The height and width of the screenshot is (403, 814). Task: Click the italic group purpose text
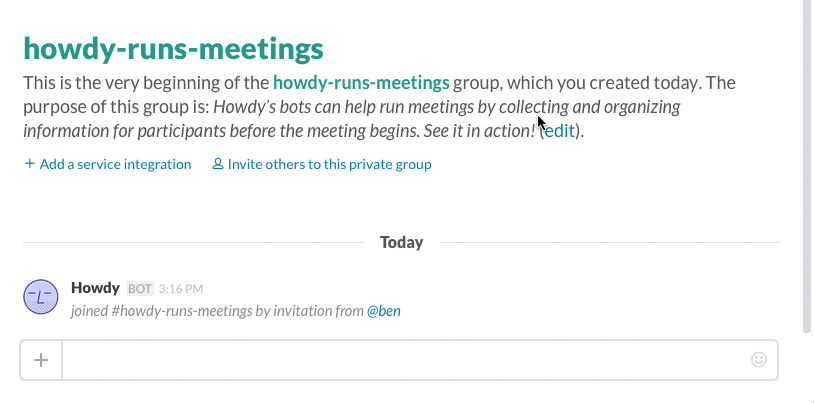coord(352,118)
